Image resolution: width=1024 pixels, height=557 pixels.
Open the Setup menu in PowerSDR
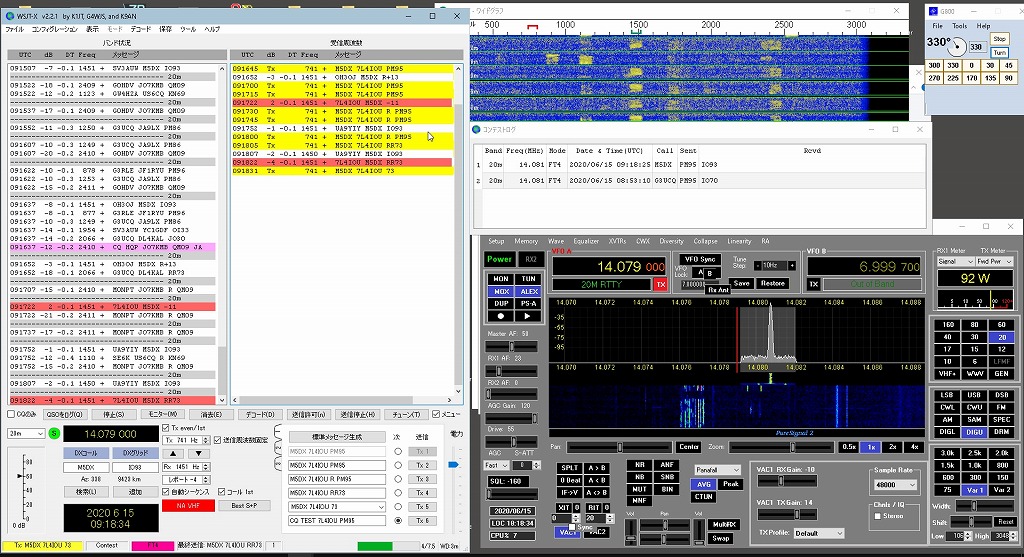[496, 241]
